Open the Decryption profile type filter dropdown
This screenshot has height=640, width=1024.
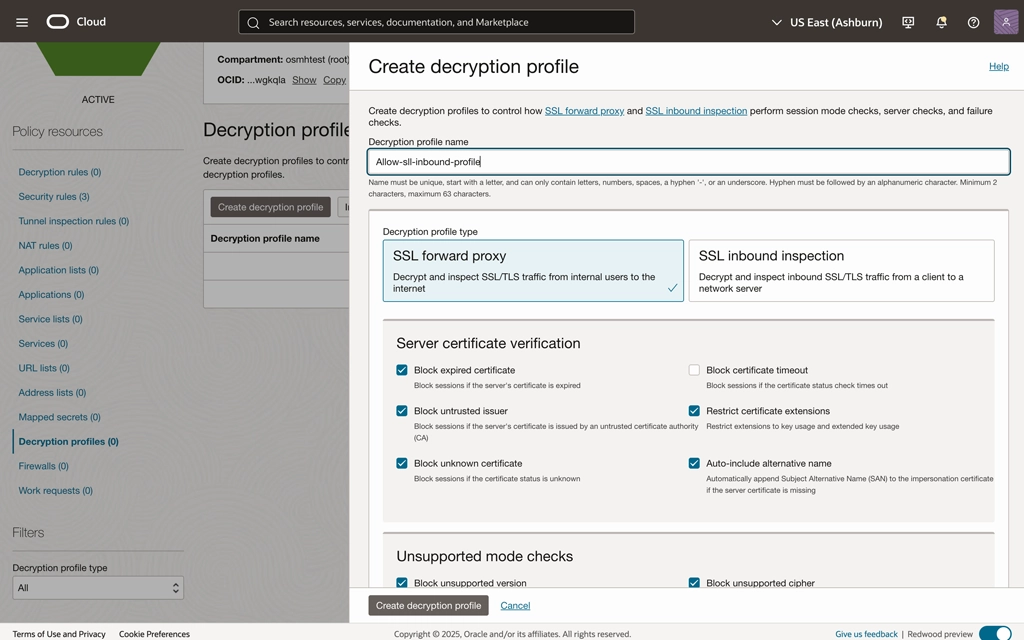97,588
